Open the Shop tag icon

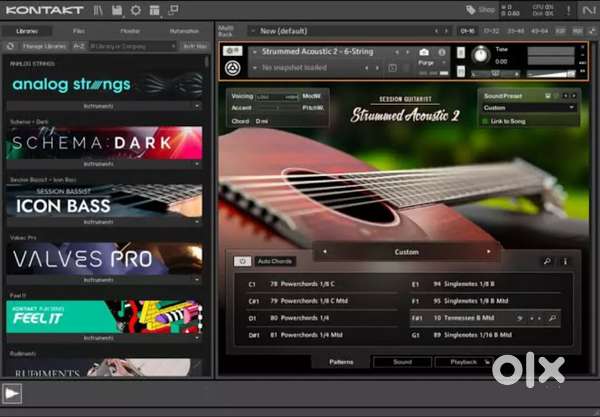pyautogui.click(x=471, y=10)
